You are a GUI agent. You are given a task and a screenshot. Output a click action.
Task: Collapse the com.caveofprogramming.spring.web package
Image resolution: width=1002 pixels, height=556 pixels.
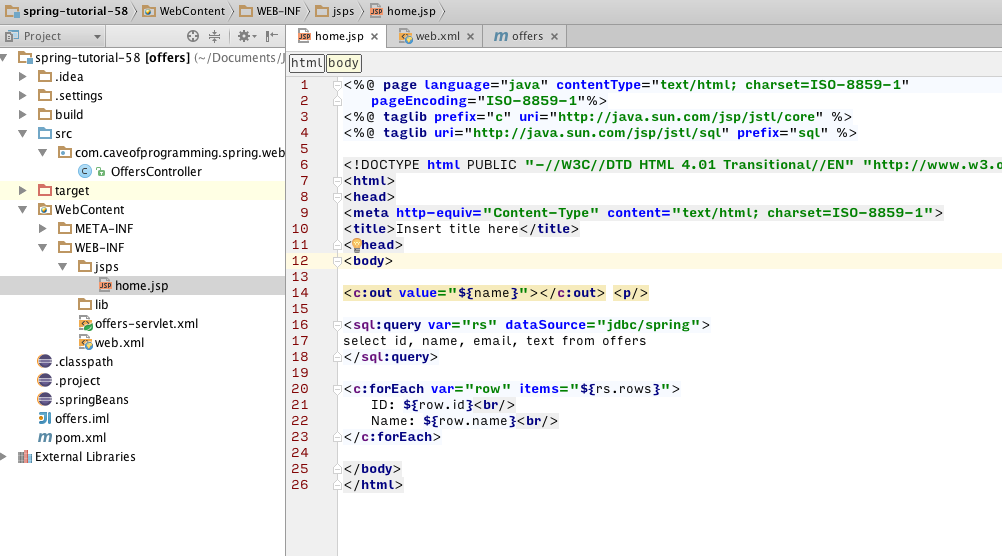tap(43, 153)
